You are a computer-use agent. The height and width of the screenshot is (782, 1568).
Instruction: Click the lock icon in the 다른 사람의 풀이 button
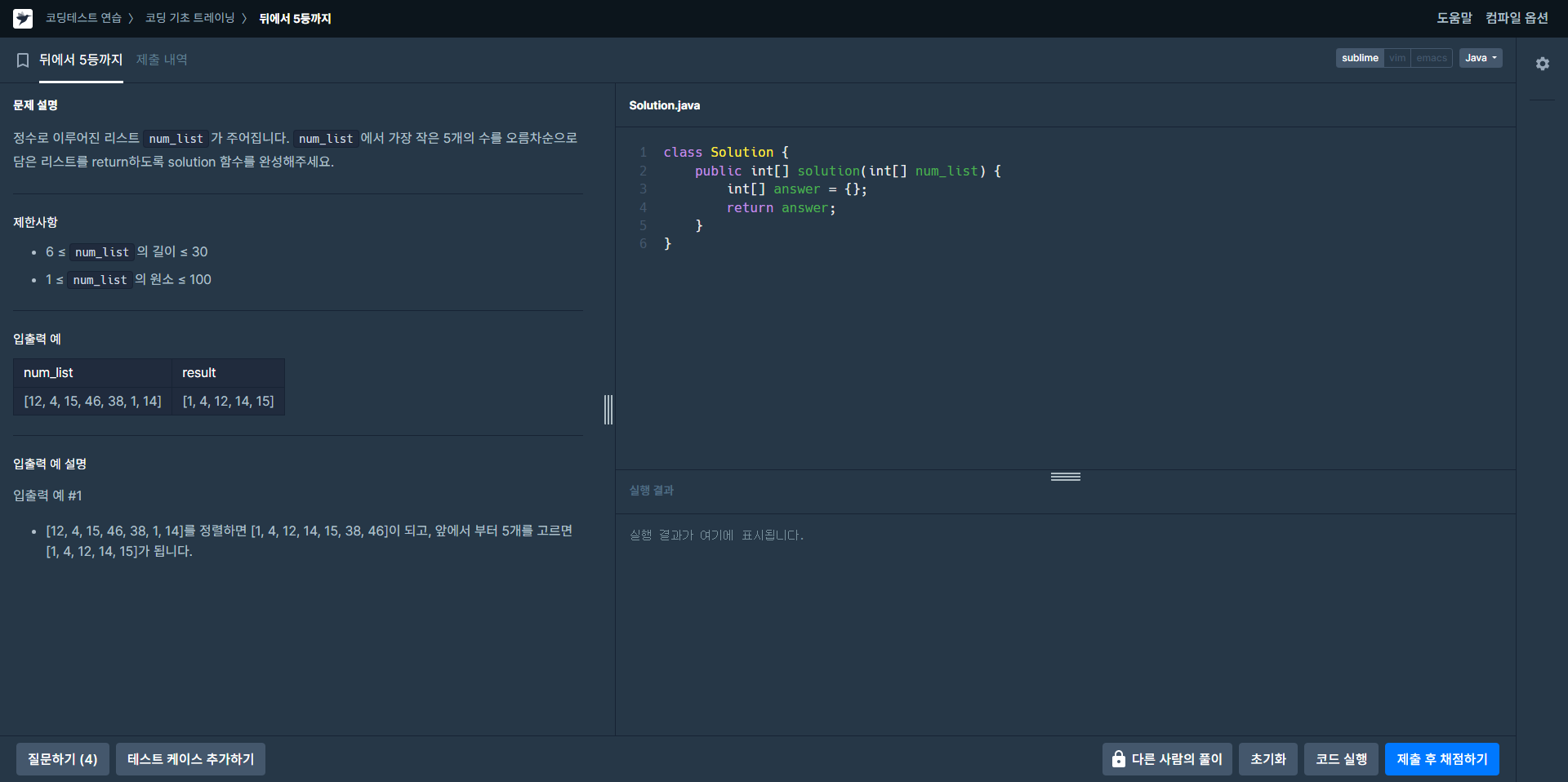click(x=1118, y=759)
